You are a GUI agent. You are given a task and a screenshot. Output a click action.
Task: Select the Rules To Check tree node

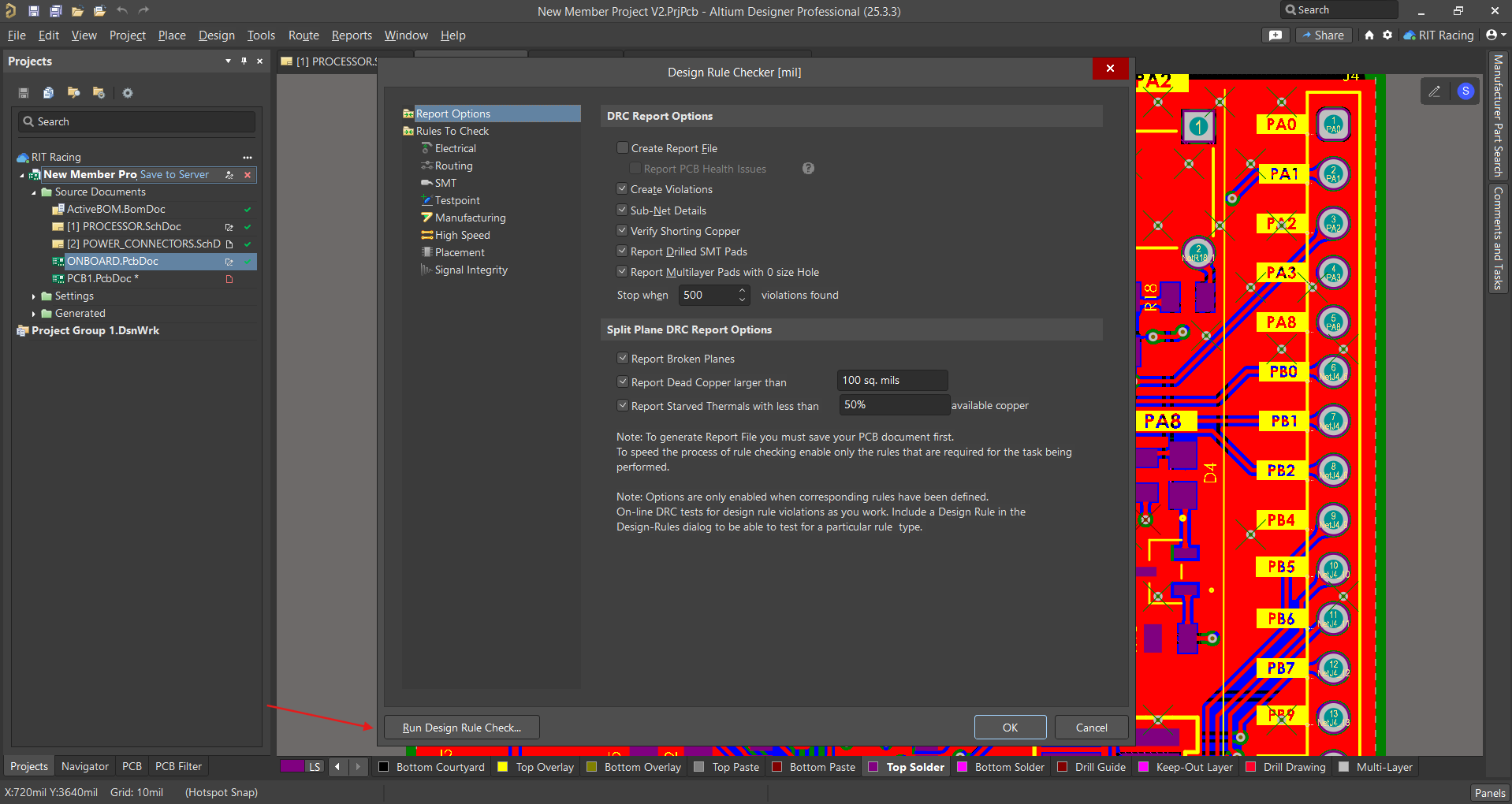pos(452,131)
